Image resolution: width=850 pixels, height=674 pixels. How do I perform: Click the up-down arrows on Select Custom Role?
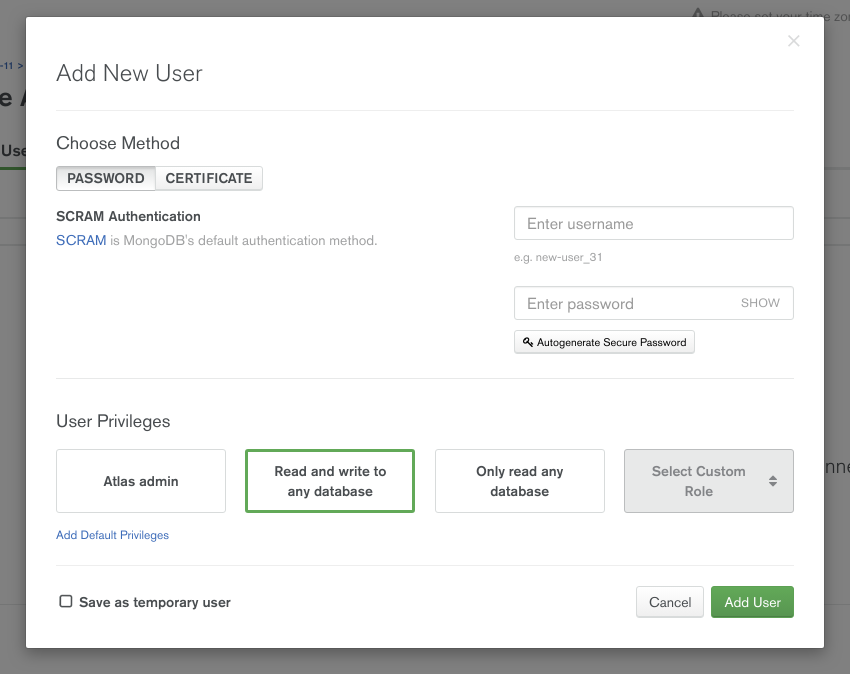coord(773,481)
